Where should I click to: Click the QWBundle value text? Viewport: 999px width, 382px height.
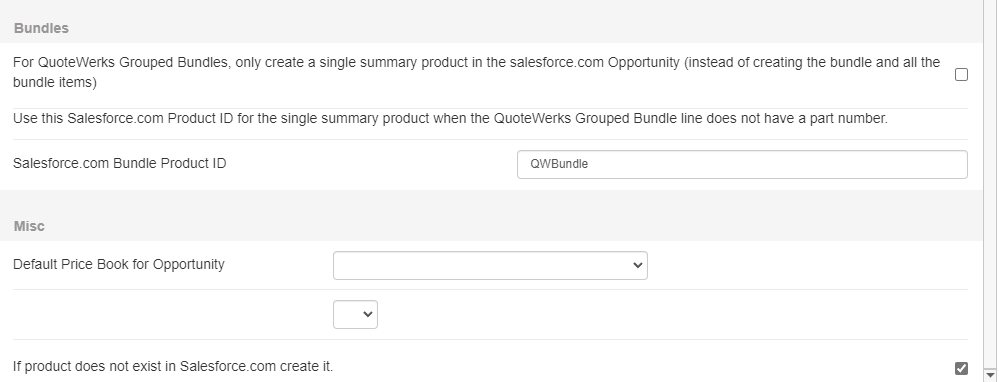click(559, 164)
